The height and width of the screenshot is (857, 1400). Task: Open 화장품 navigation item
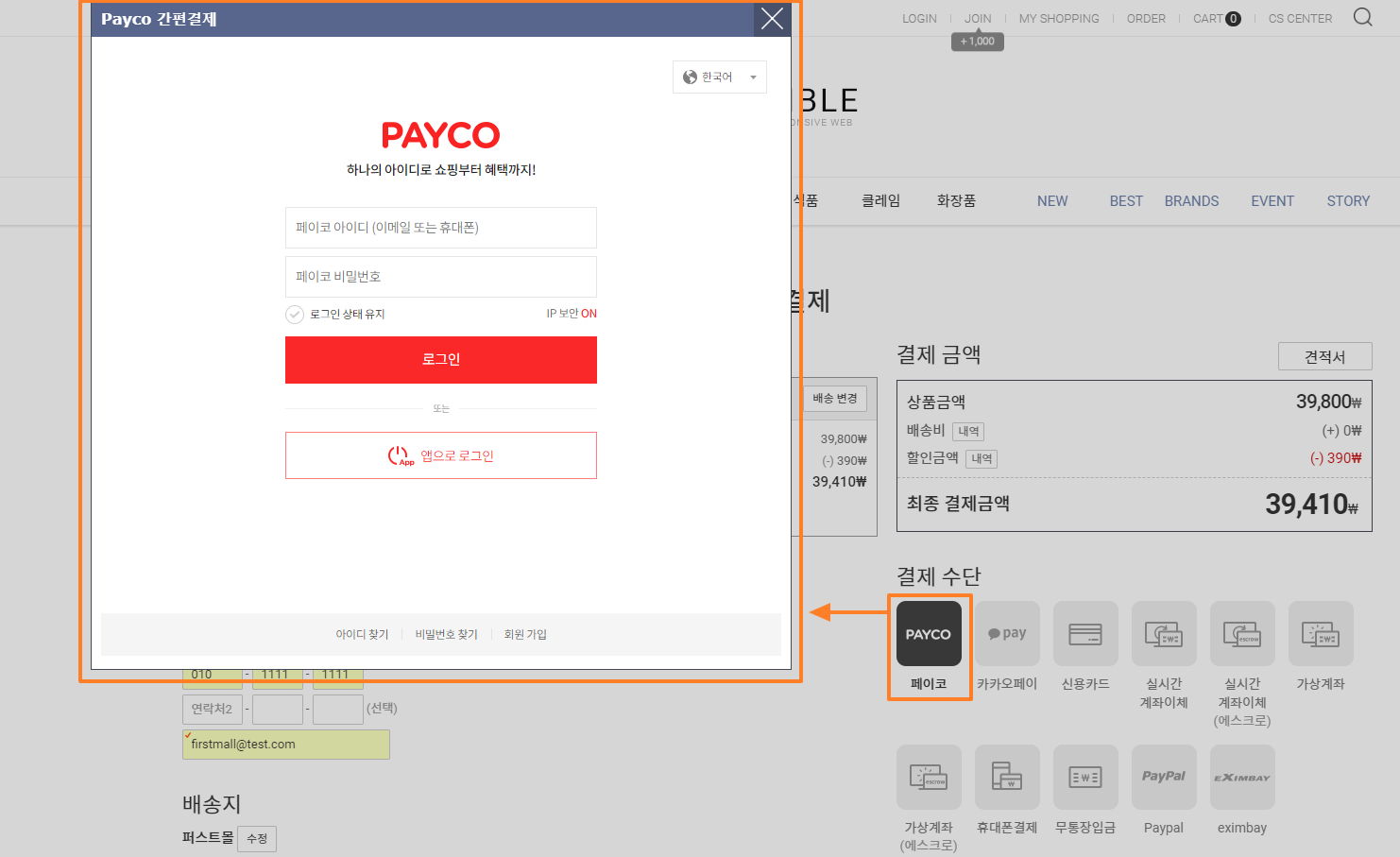point(956,201)
